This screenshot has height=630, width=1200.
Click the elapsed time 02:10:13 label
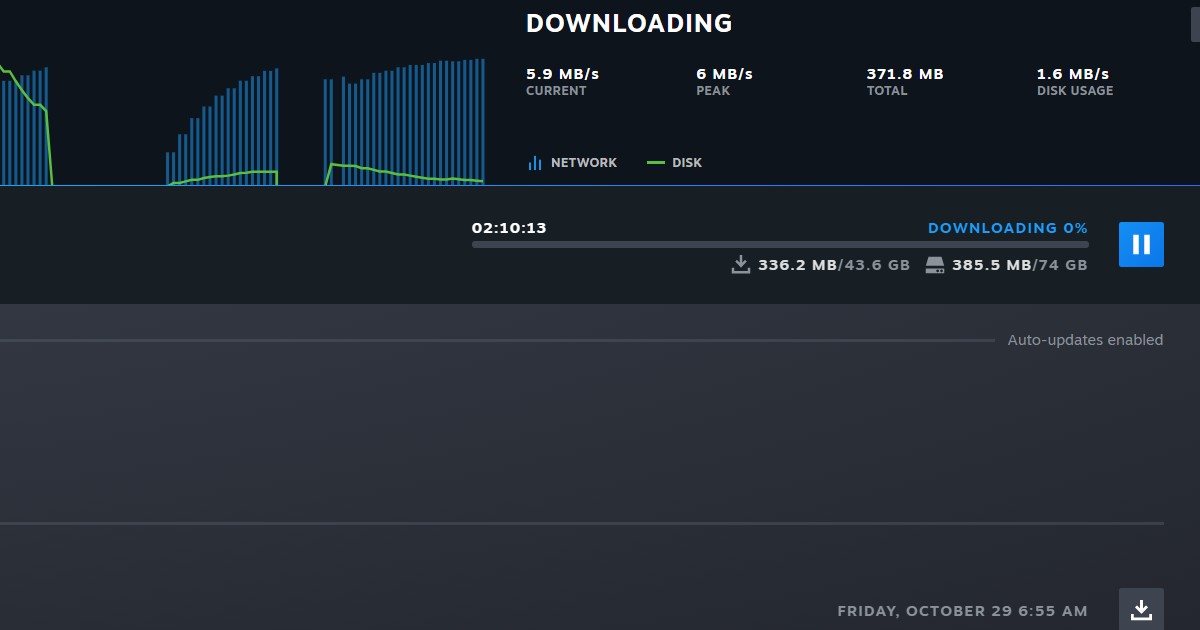(510, 227)
